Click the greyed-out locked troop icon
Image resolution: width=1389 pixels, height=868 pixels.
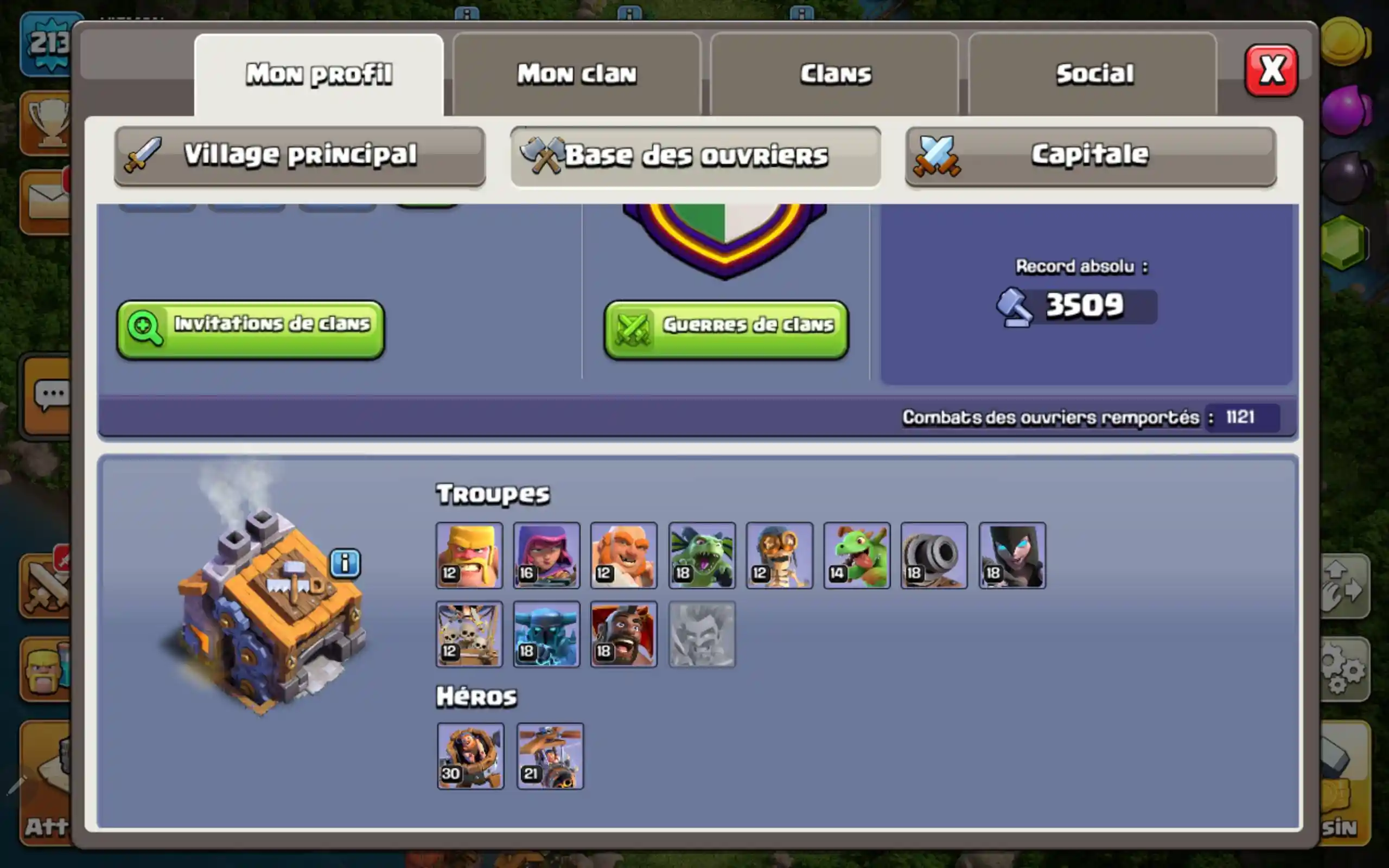(702, 634)
